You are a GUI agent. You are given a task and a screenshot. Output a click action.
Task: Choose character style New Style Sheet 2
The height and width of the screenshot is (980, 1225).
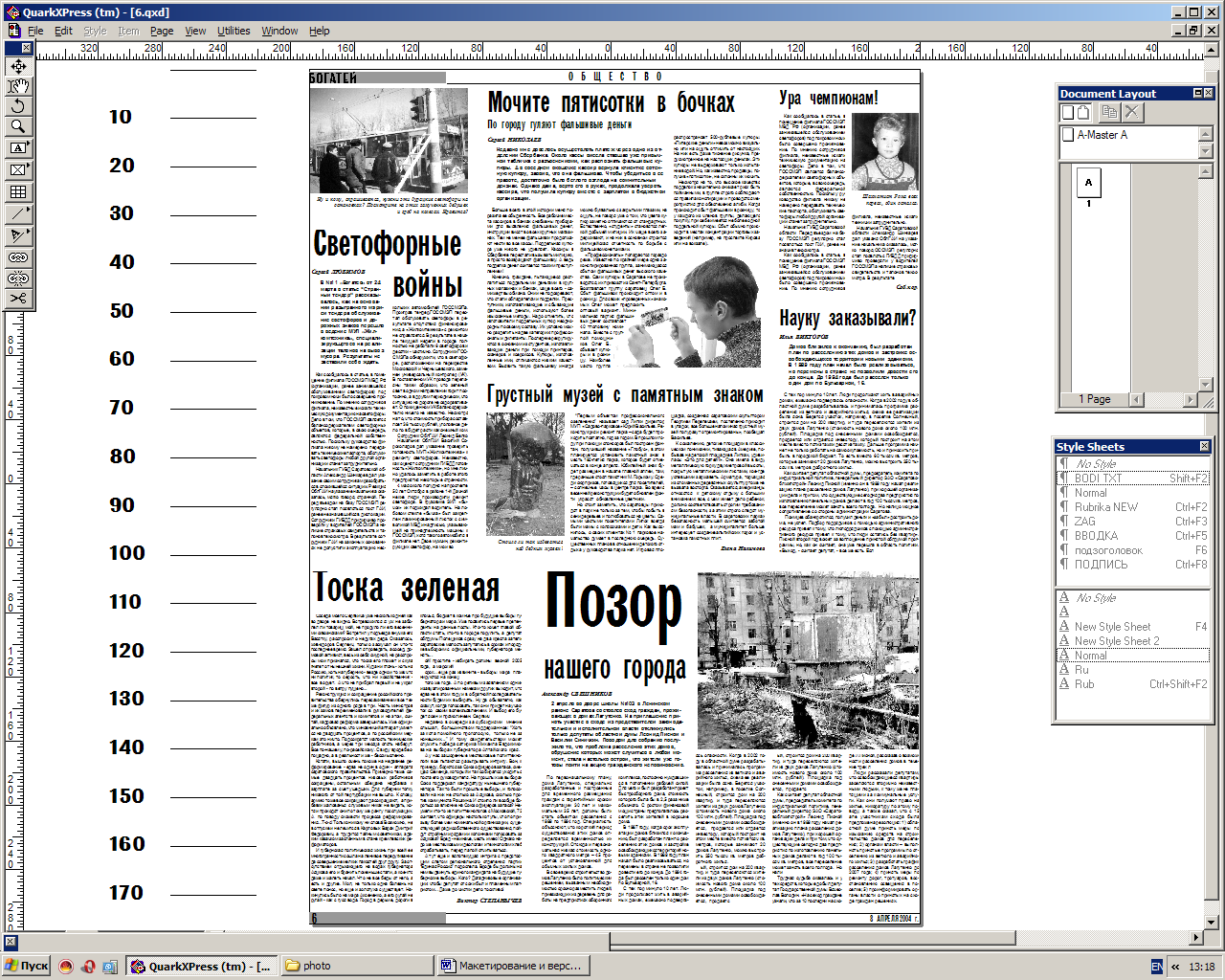[1134, 641]
